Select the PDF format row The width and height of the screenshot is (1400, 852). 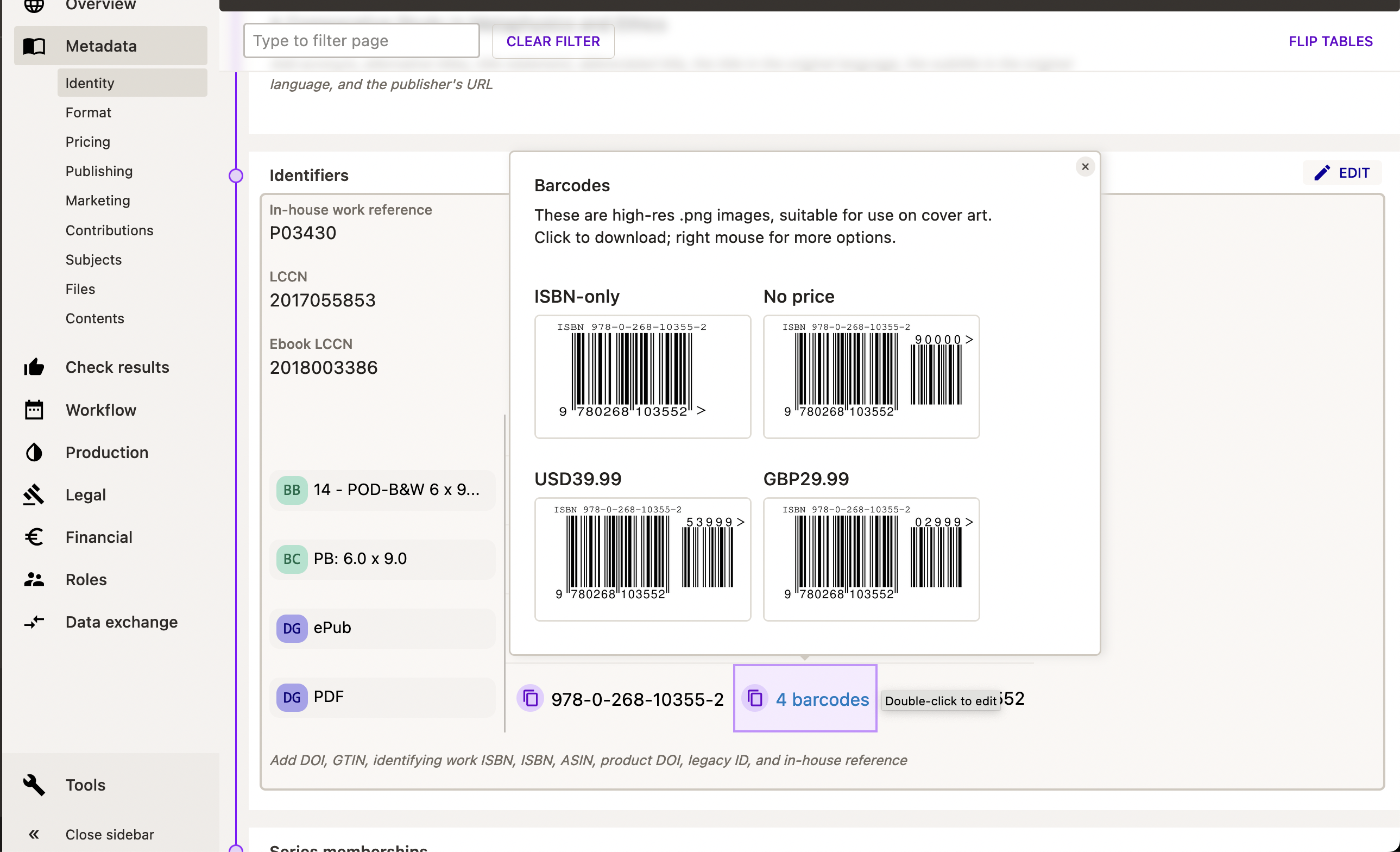pos(382,697)
